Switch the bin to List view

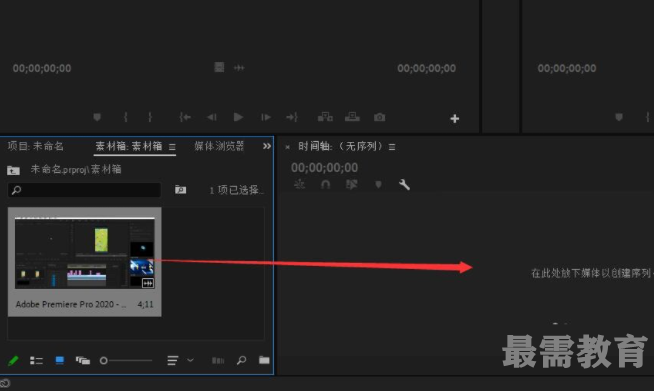point(36,361)
